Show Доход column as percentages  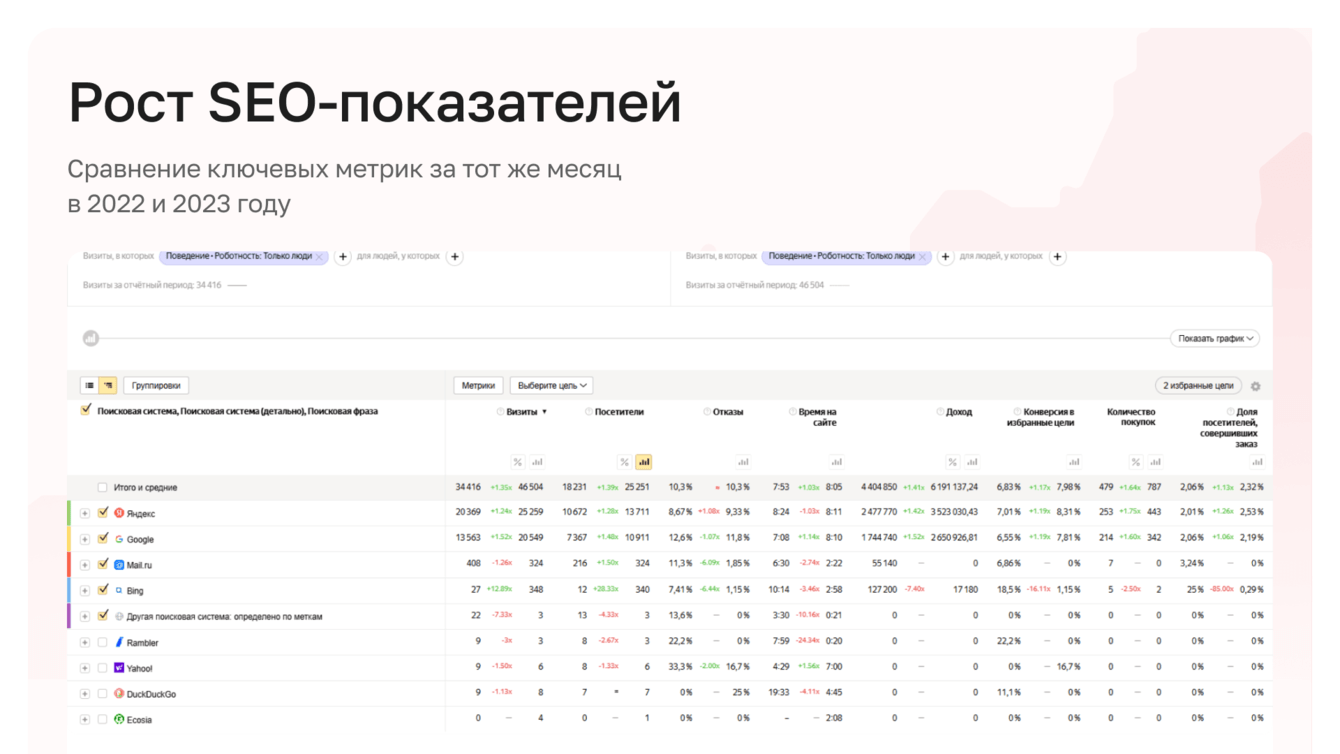click(x=952, y=462)
